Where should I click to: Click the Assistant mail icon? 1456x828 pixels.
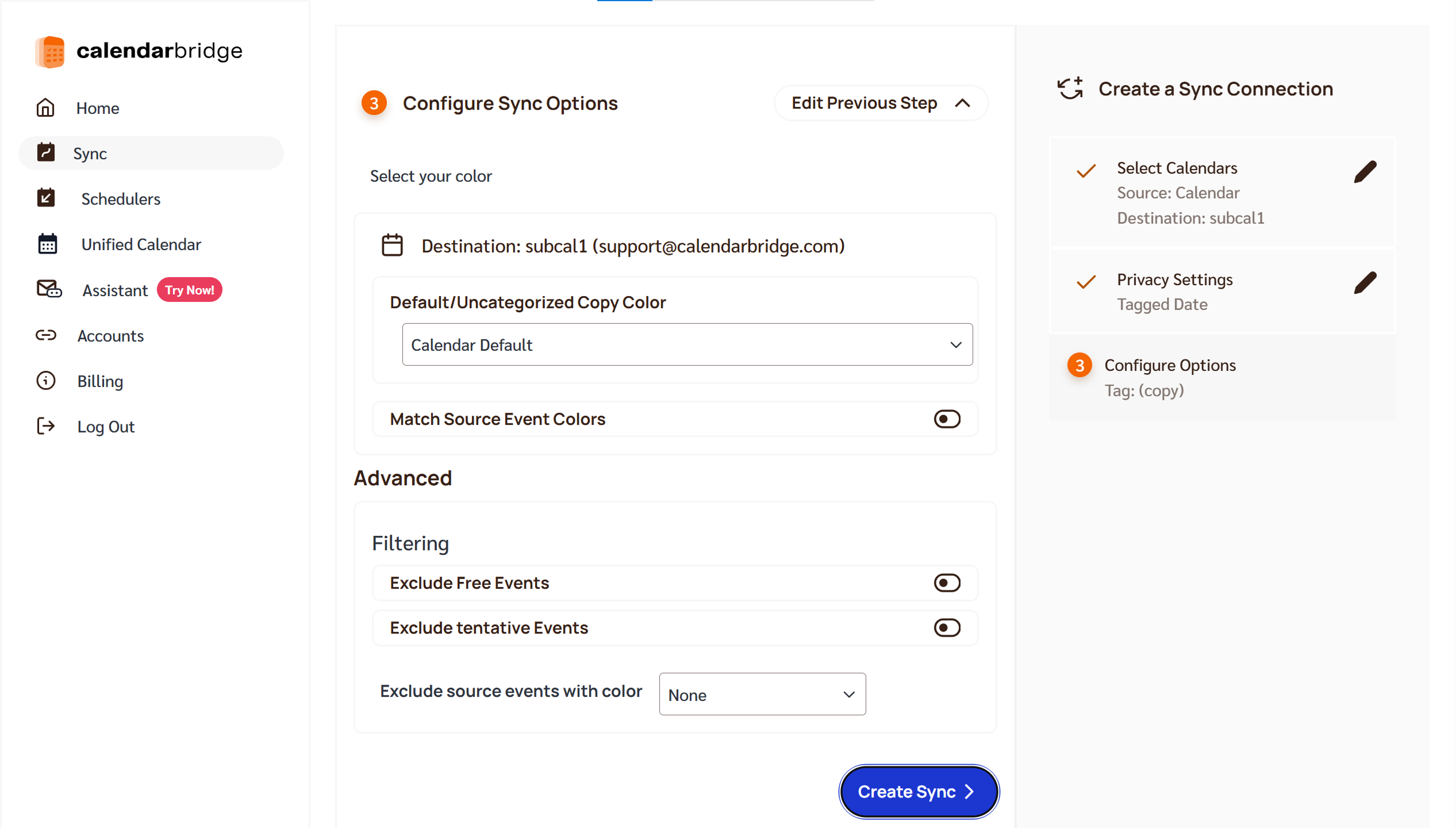pos(49,289)
